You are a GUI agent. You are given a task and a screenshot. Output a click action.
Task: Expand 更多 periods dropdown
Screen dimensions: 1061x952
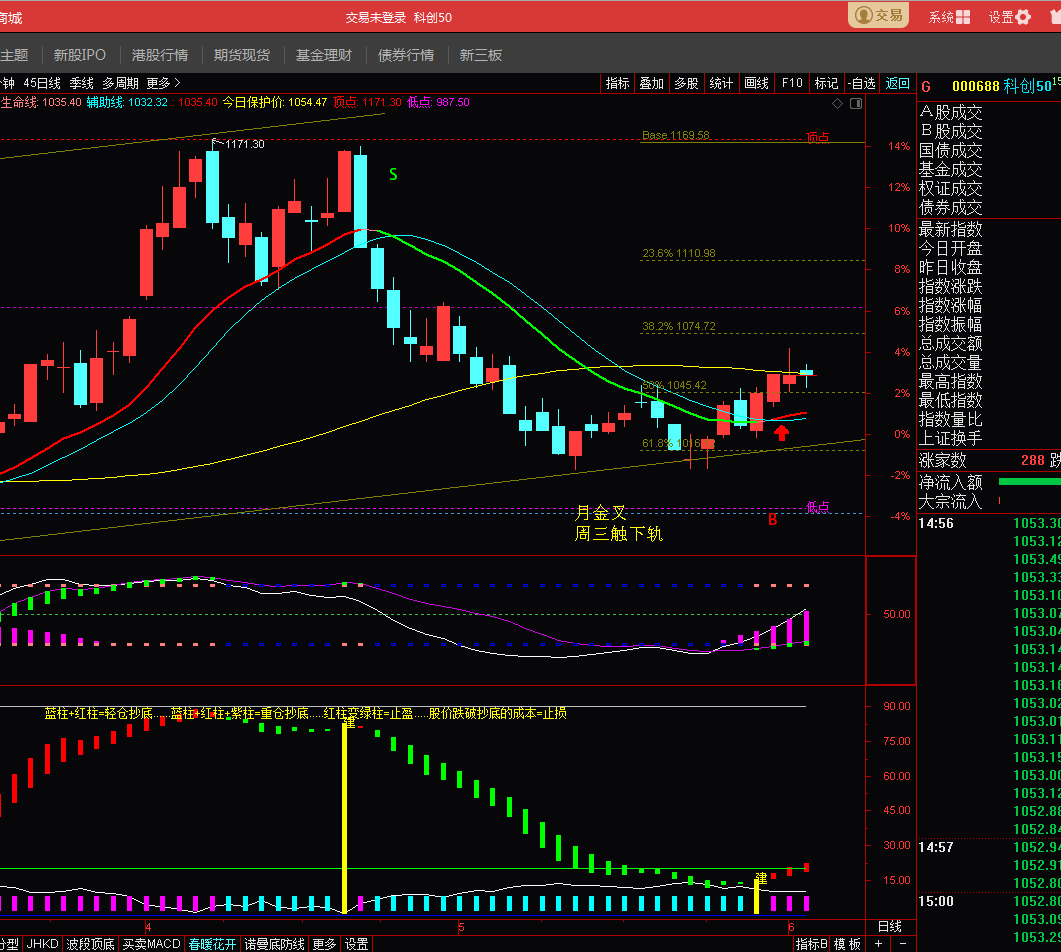pyautogui.click(x=163, y=83)
